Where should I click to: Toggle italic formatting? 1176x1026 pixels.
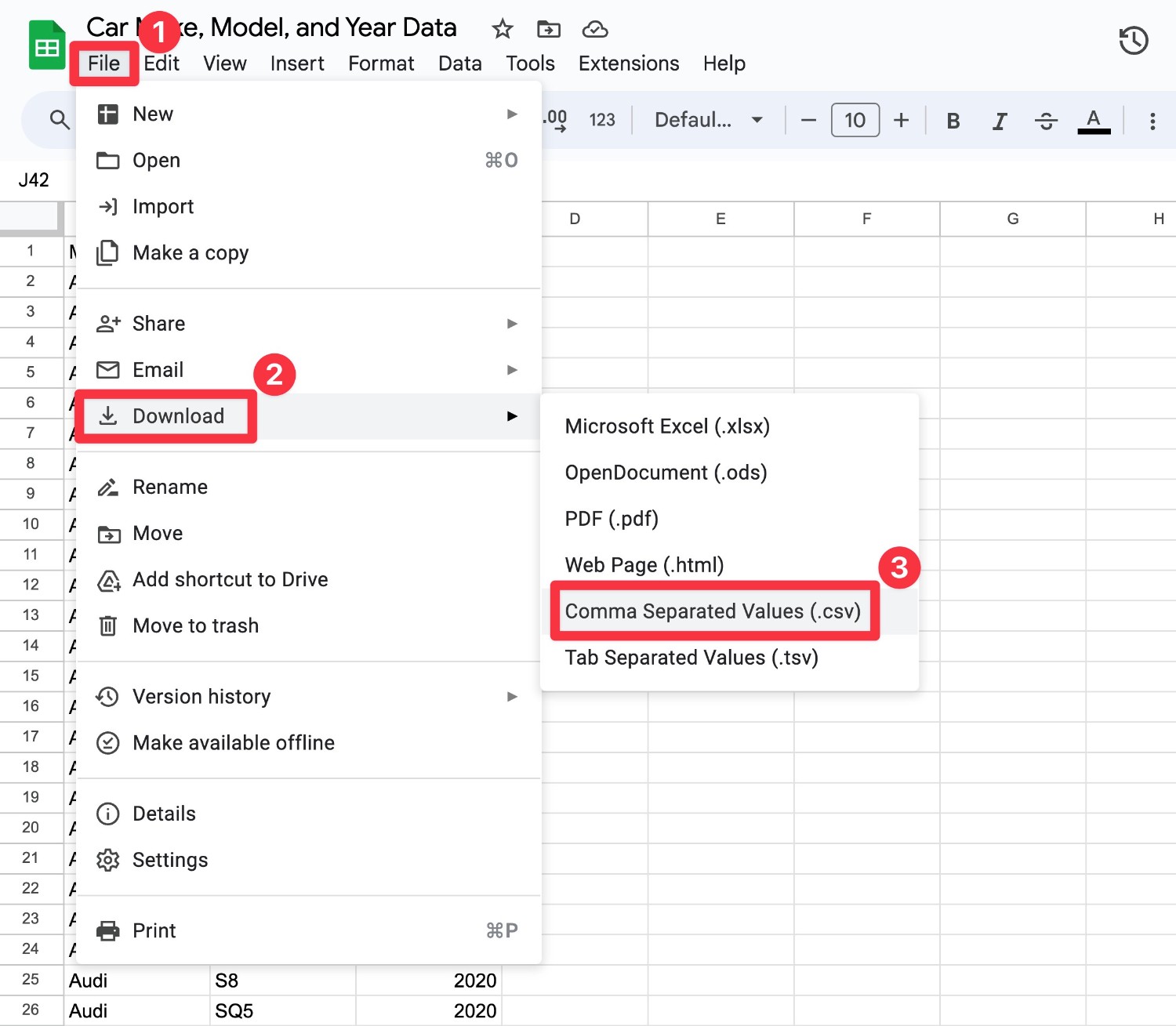999,121
